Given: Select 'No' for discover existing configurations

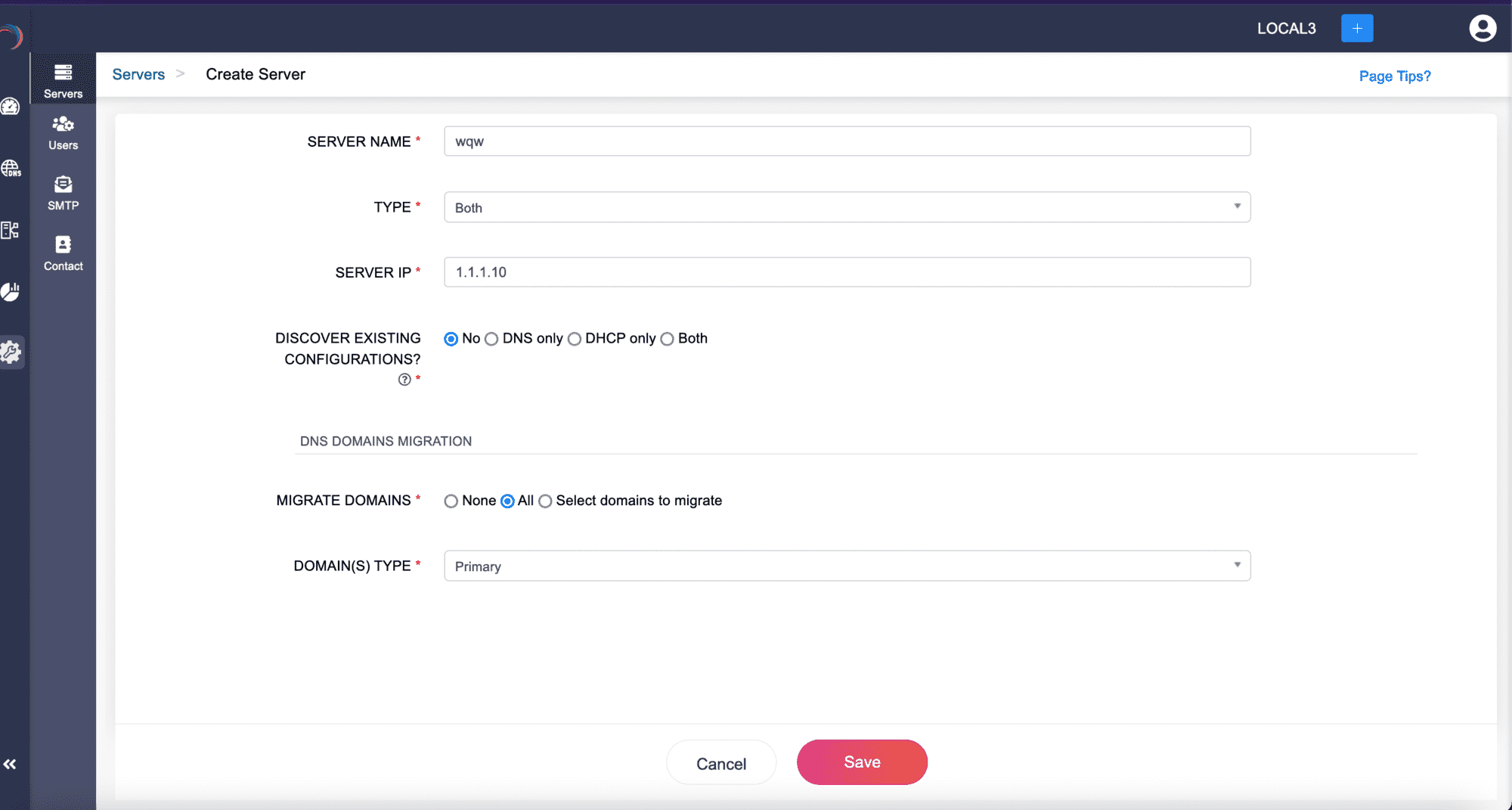Looking at the screenshot, I should tap(451, 339).
